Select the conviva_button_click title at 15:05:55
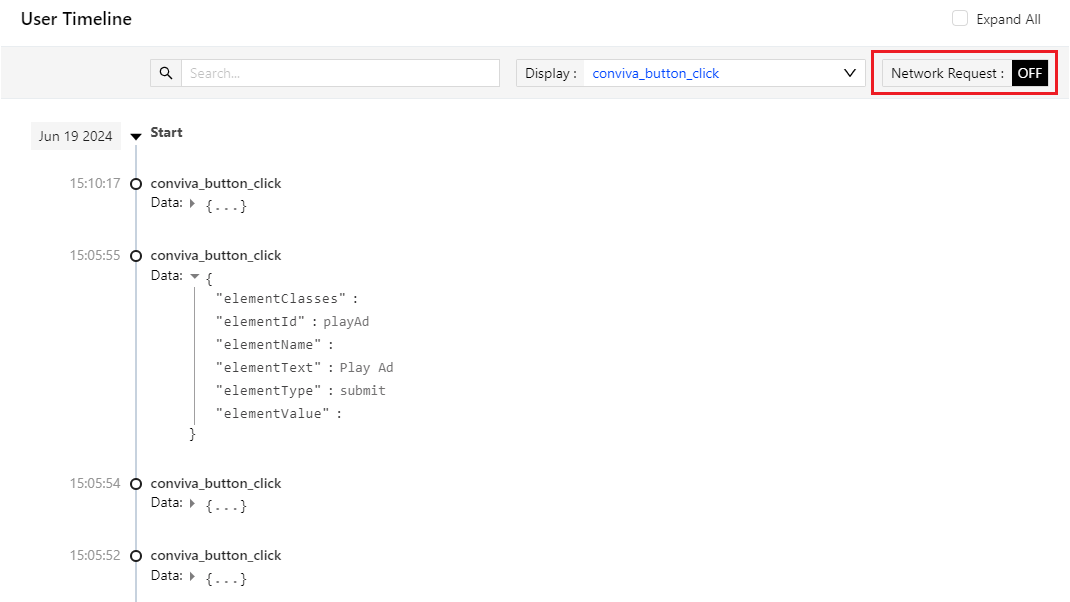Viewport: 1070px width, 602px height. (215, 256)
